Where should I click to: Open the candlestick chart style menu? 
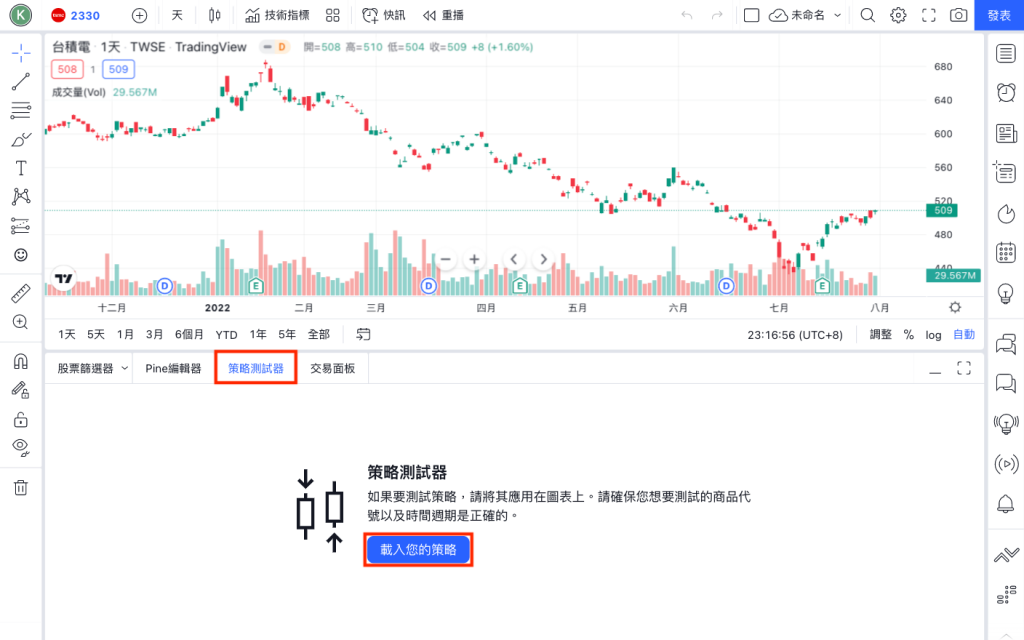[214, 15]
